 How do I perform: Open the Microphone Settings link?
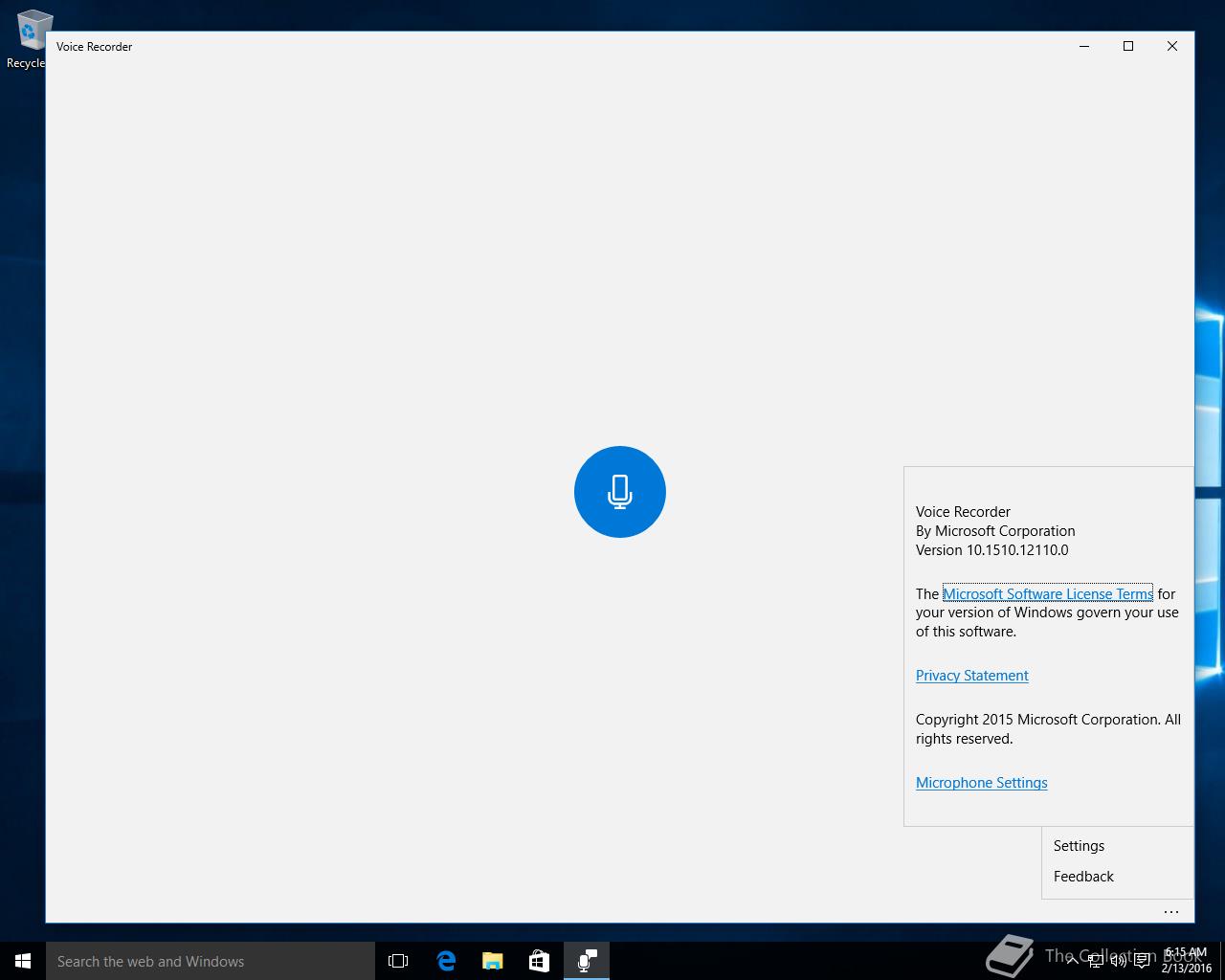[982, 783]
